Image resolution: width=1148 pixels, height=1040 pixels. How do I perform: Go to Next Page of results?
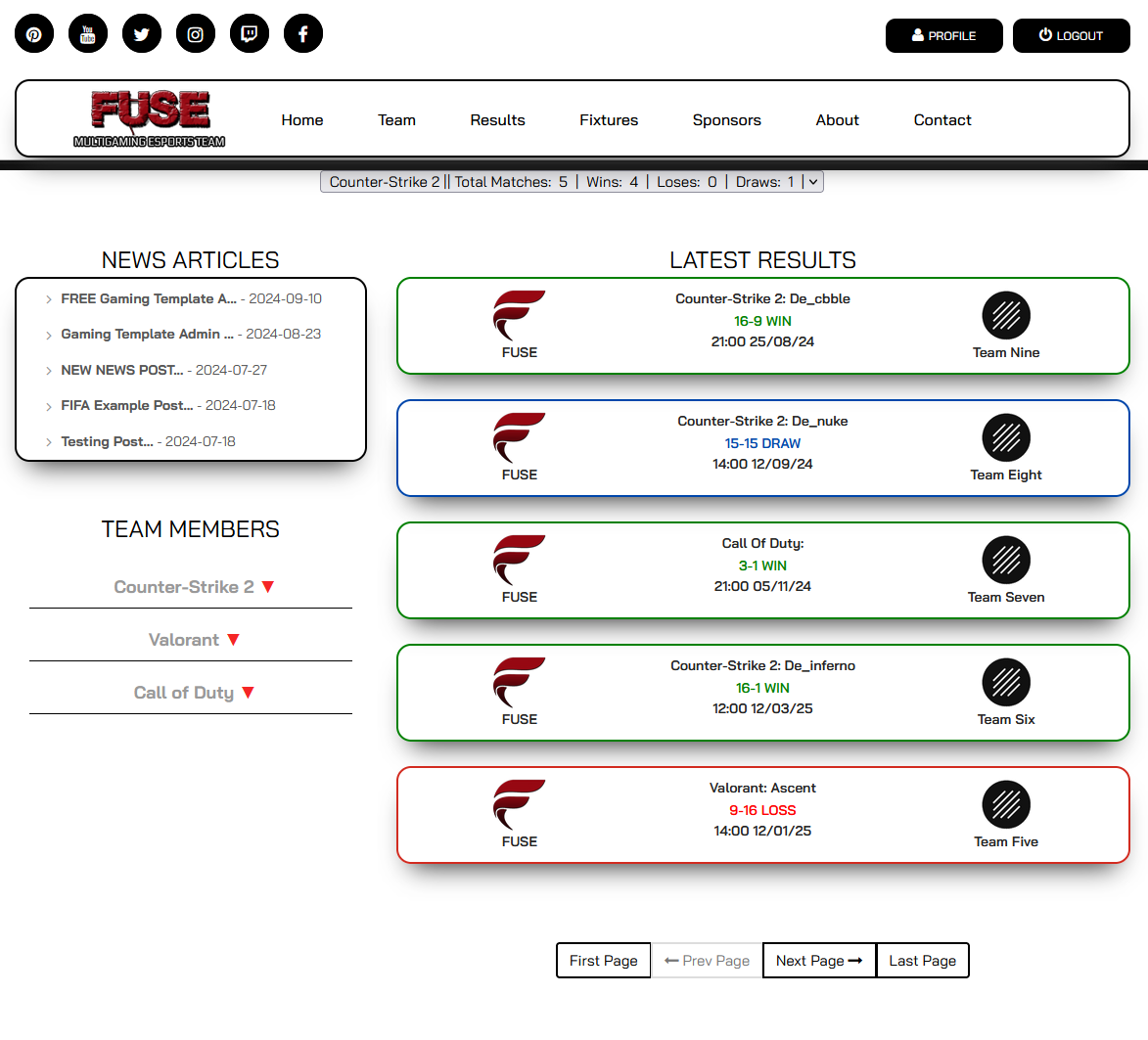(x=818, y=961)
